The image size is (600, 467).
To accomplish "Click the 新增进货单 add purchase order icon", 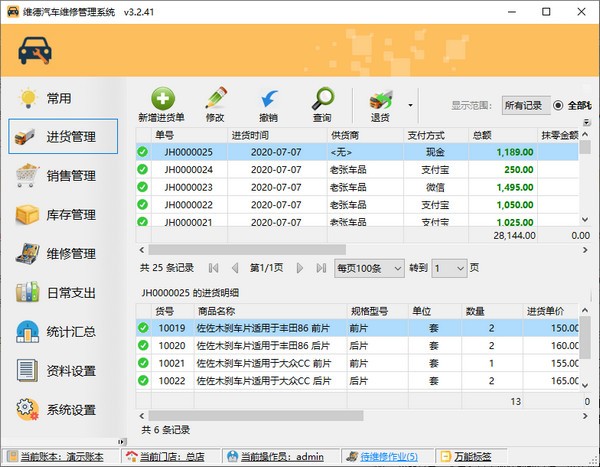I will pyautogui.click(x=163, y=100).
